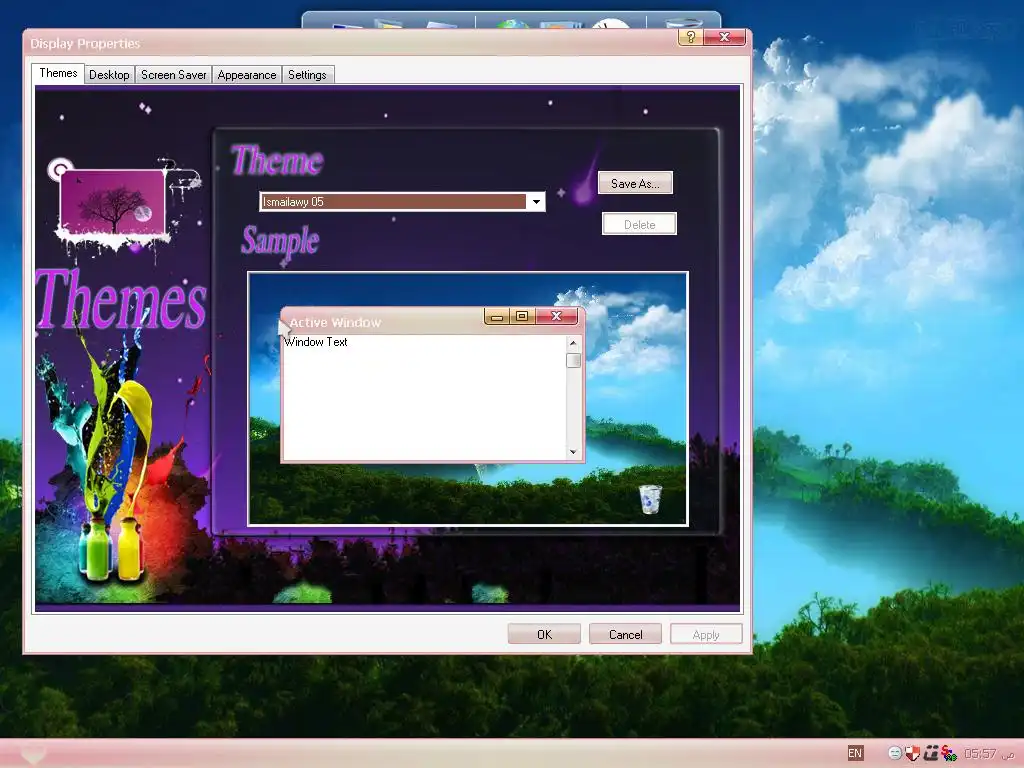Click the EN language indicator in taskbar
The image size is (1024, 768).
855,754
